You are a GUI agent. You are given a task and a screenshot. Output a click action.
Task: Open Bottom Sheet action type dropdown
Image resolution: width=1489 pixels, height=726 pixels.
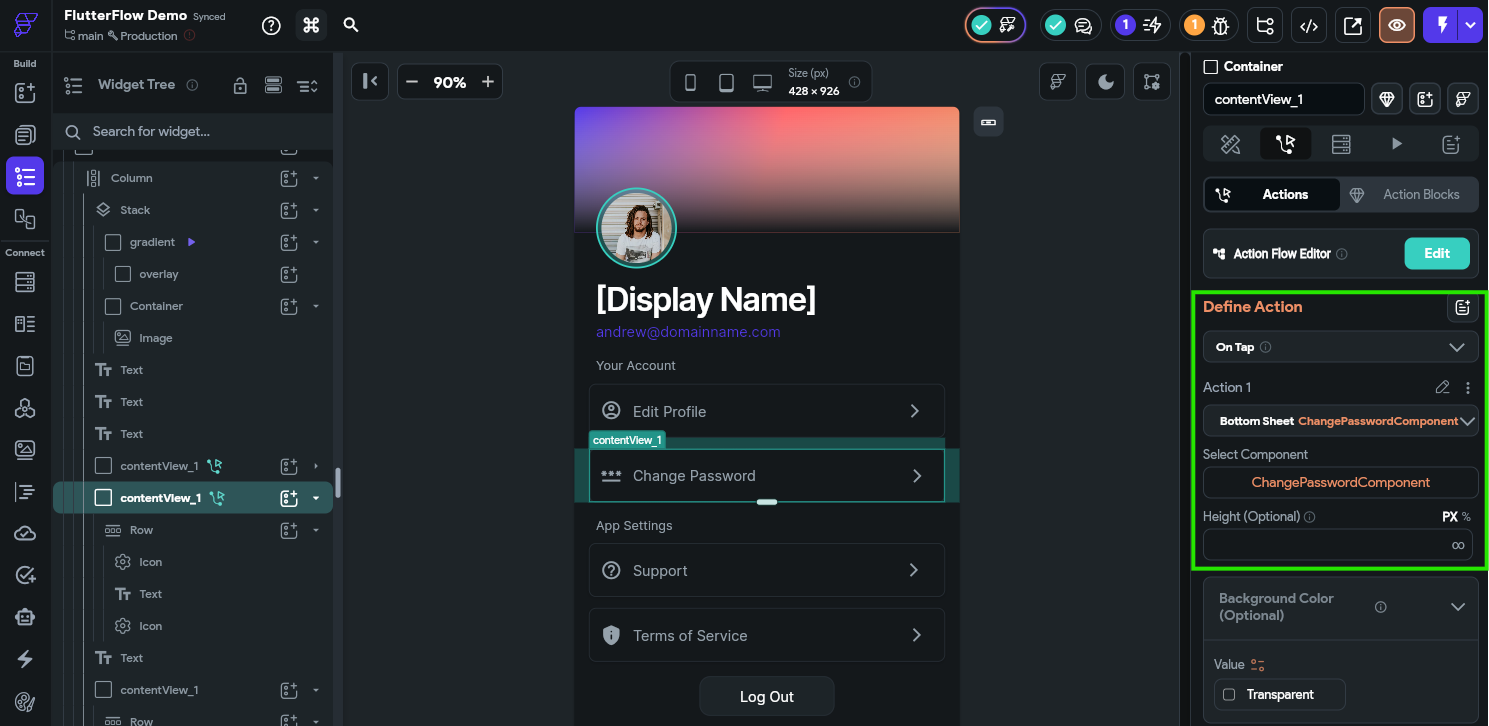(1340, 421)
